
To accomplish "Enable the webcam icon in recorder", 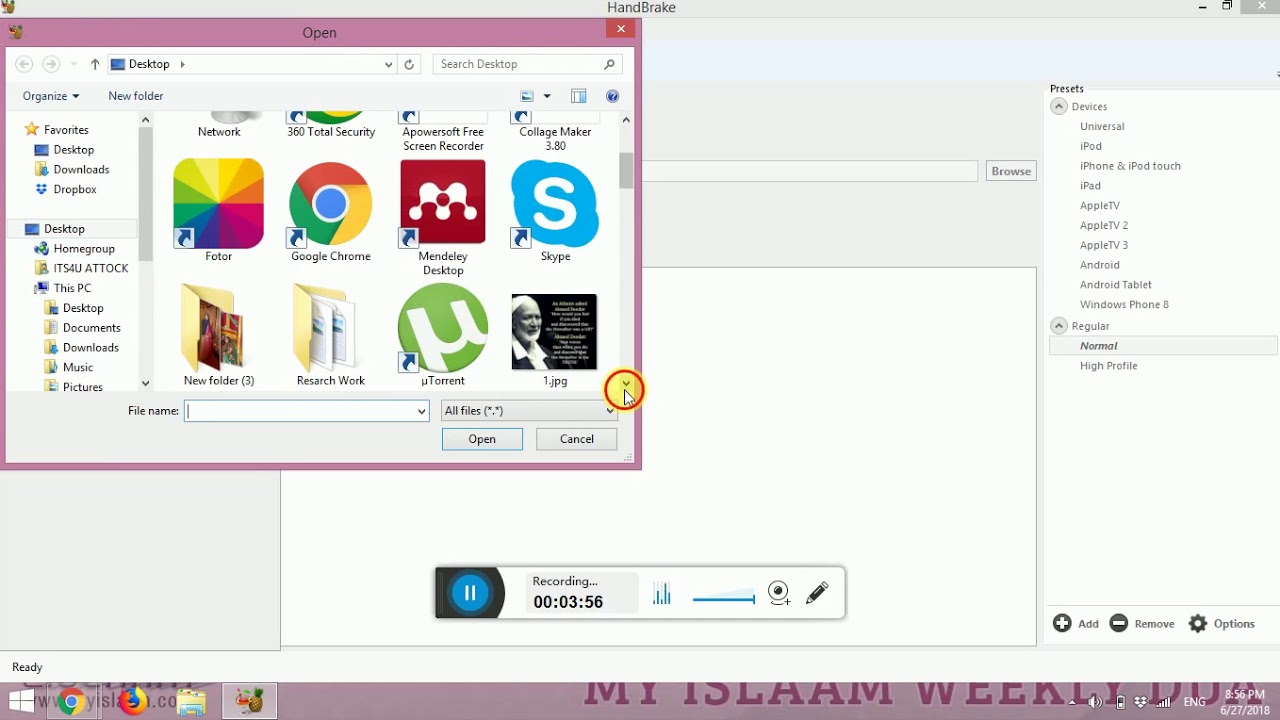I will pos(779,593).
